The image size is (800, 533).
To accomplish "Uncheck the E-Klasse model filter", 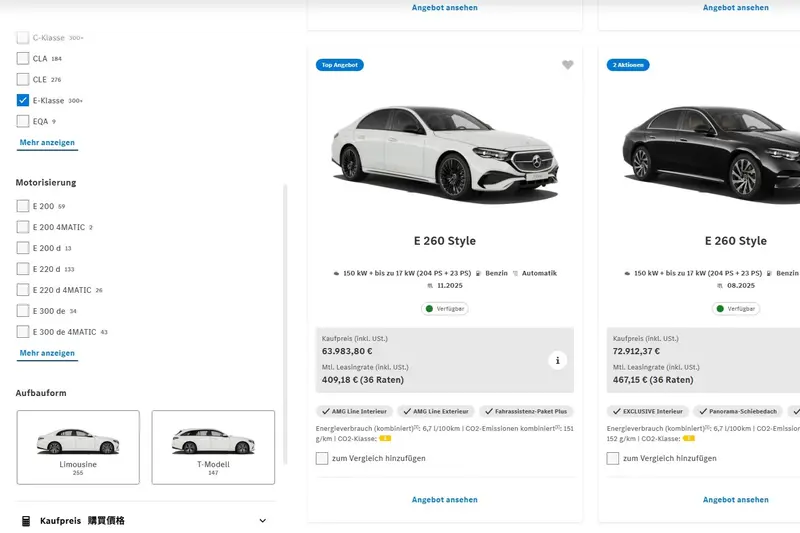I will tap(23, 100).
